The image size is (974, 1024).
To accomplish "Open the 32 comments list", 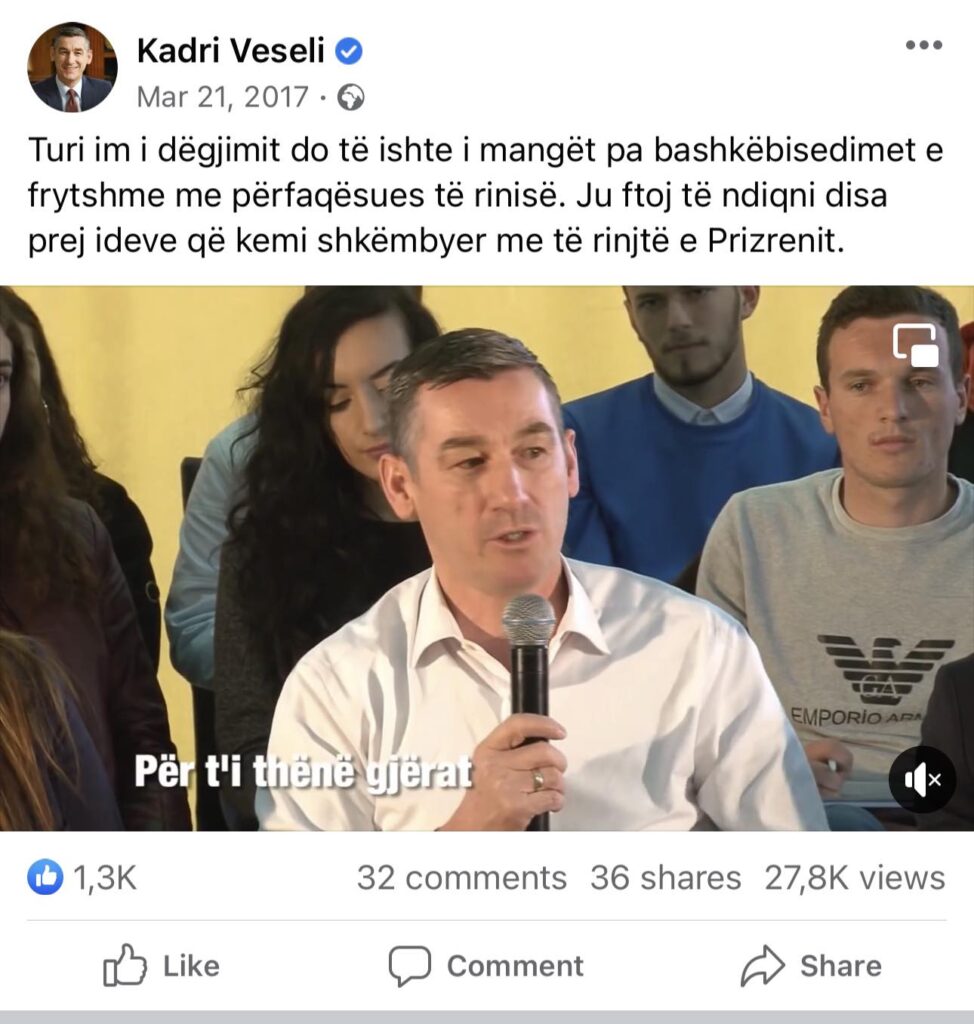I will 461,878.
